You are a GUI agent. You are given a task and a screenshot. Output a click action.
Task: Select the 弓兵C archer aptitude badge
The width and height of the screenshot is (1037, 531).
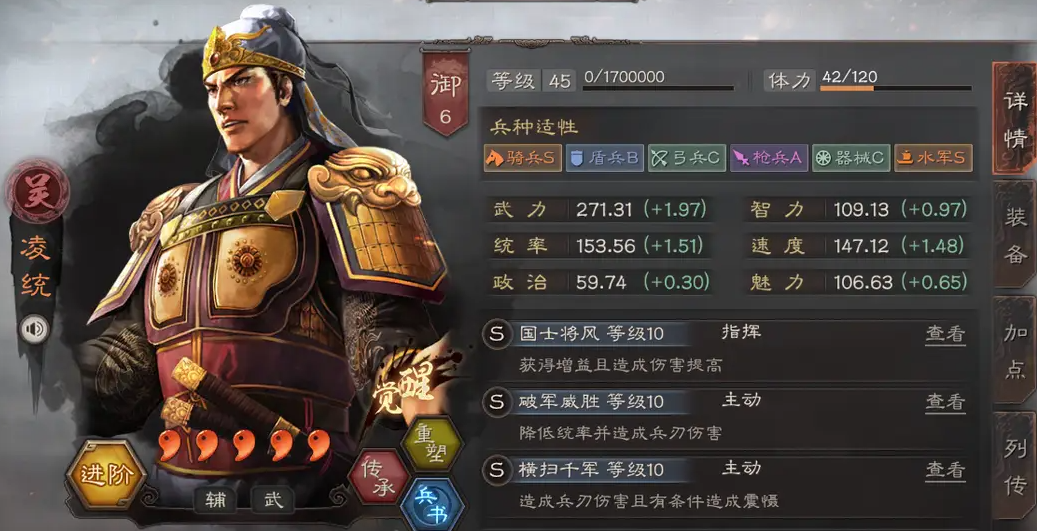coord(686,158)
